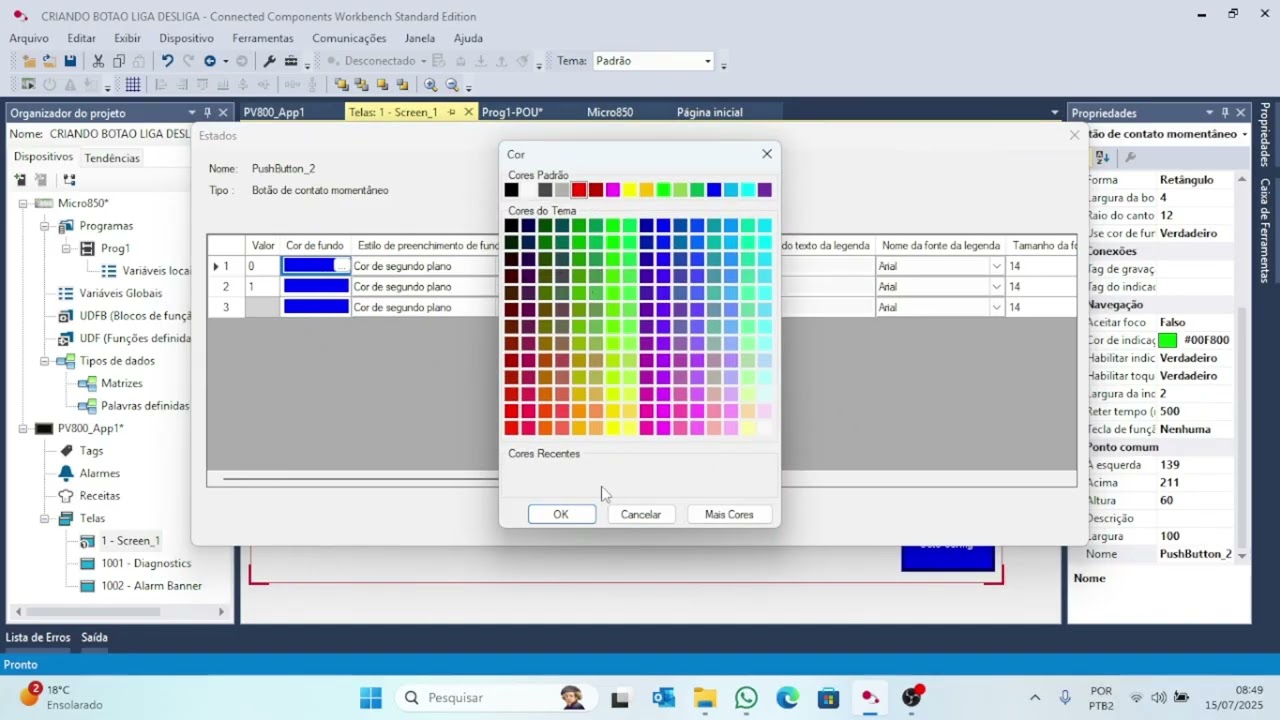Switch to the Tendências tab

[112, 158]
